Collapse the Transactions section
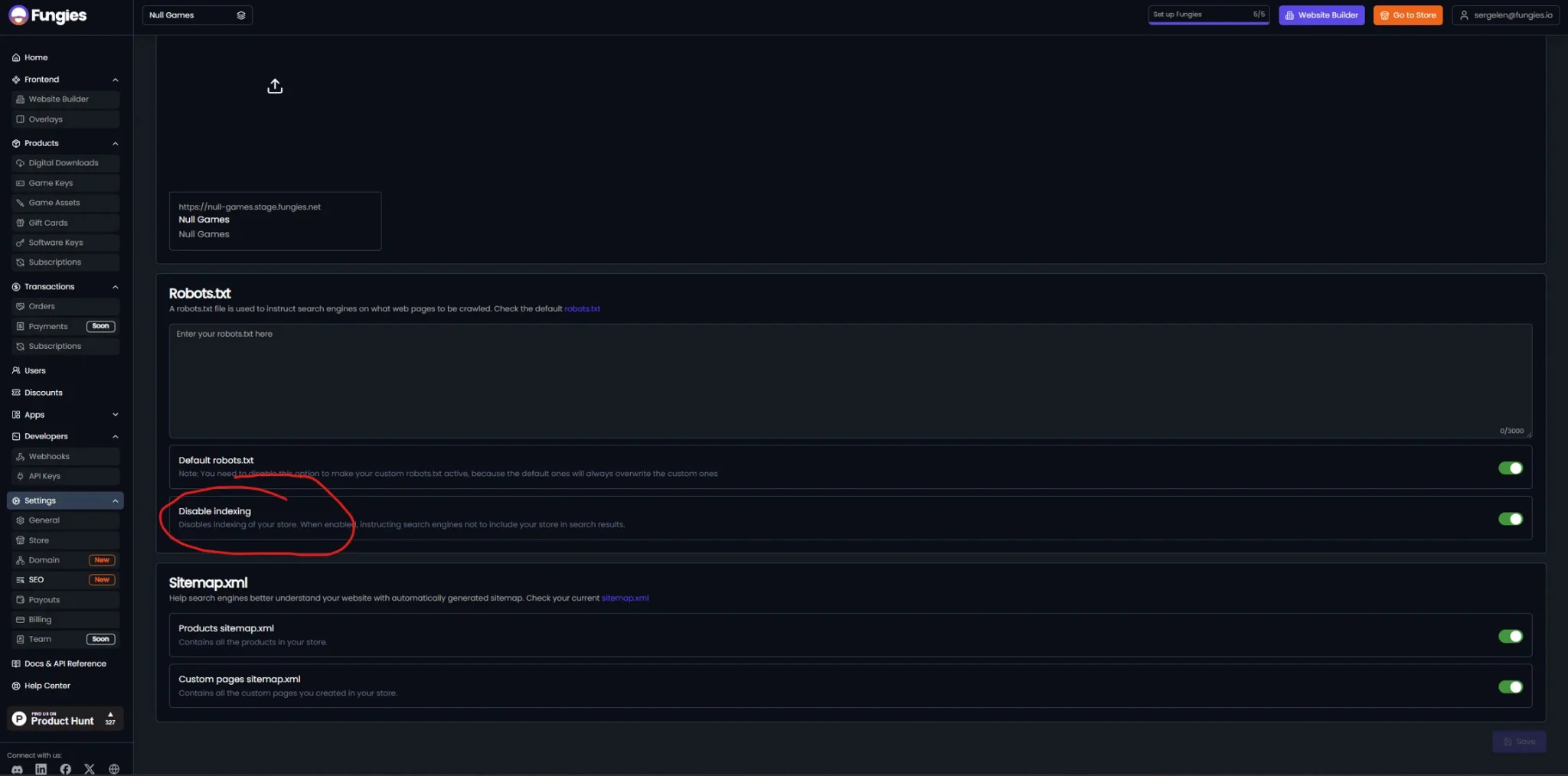This screenshot has height=776, width=1568. tap(116, 287)
